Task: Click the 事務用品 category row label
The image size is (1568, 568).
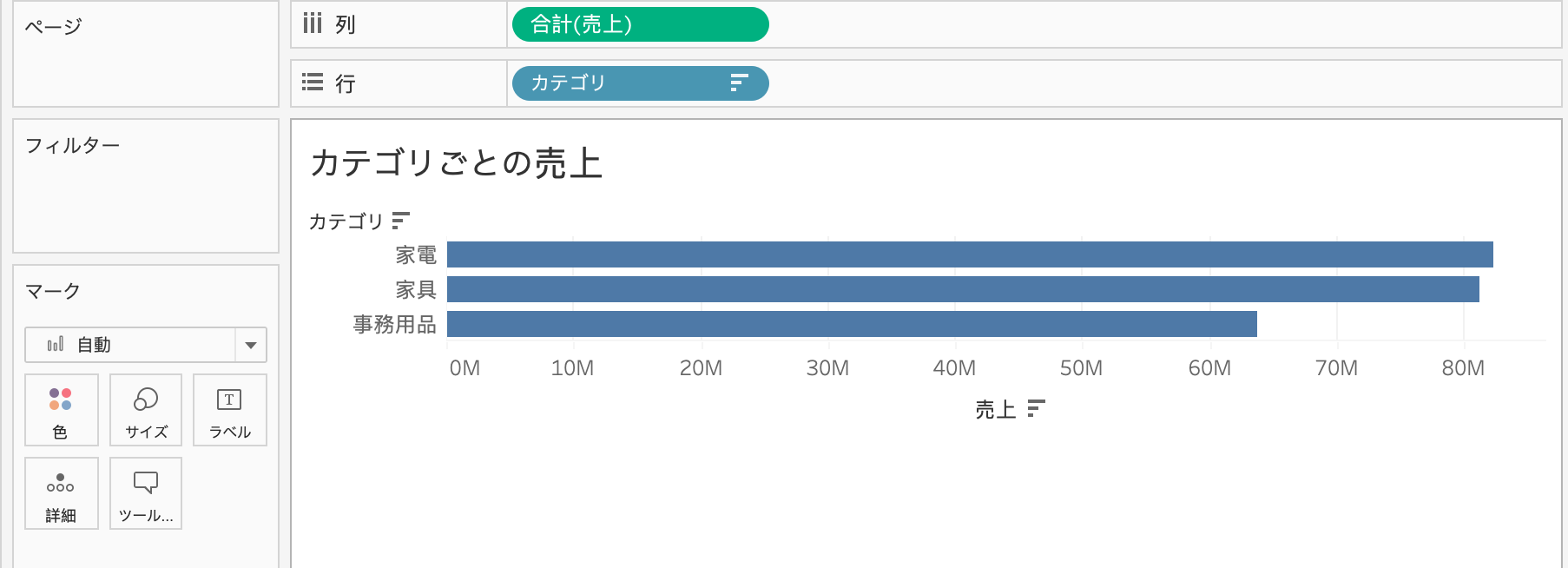Action: click(395, 324)
